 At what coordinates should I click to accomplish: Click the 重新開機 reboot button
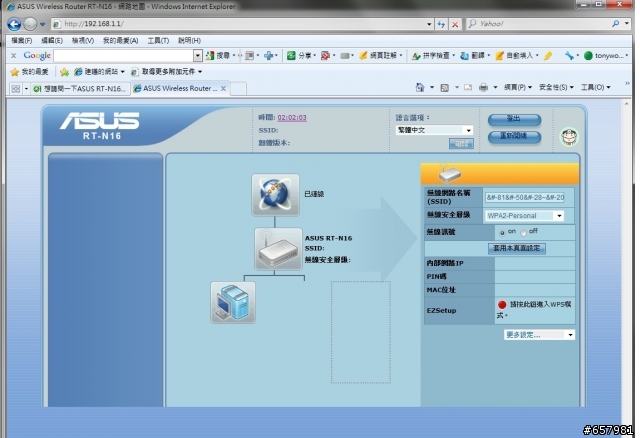pyautogui.click(x=514, y=137)
